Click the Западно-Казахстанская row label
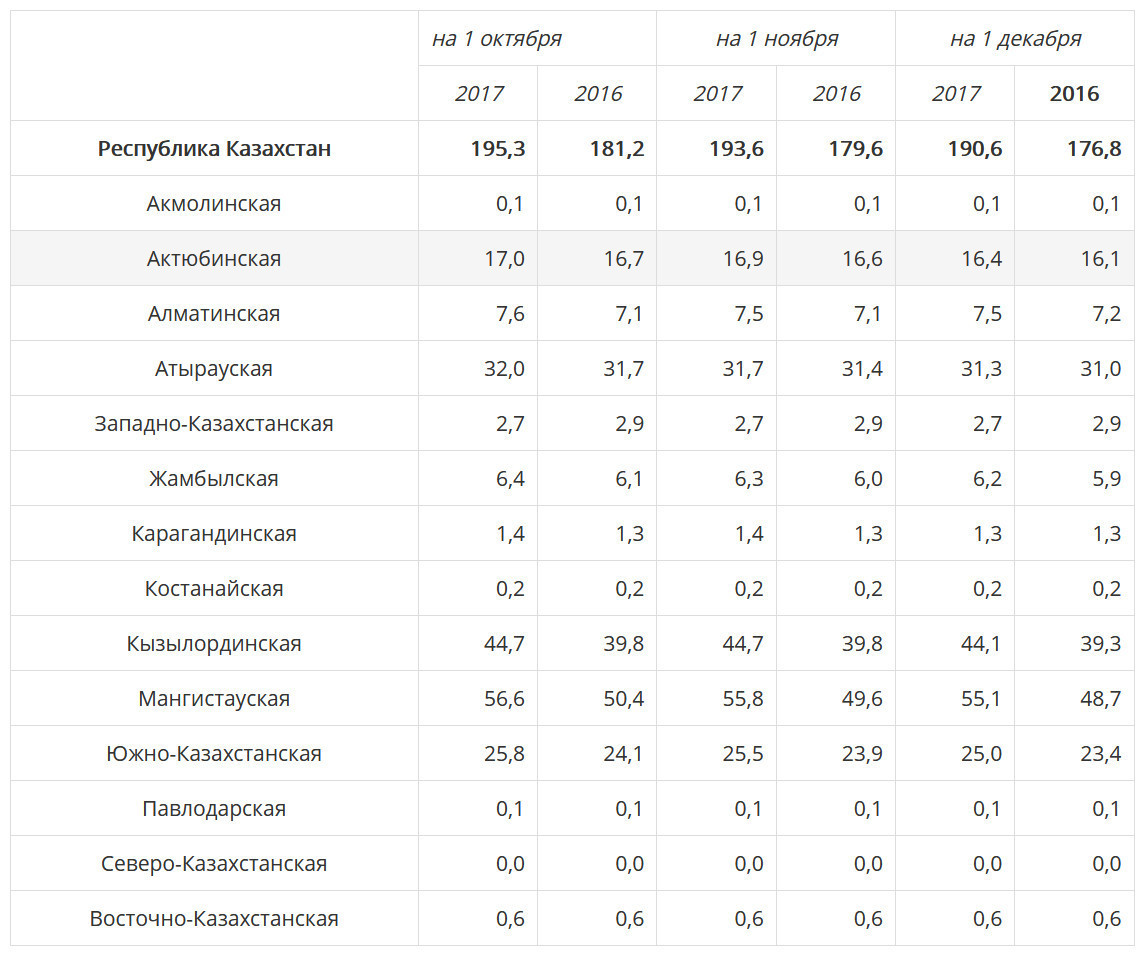Screen dimensions: 1141x953 [214, 423]
